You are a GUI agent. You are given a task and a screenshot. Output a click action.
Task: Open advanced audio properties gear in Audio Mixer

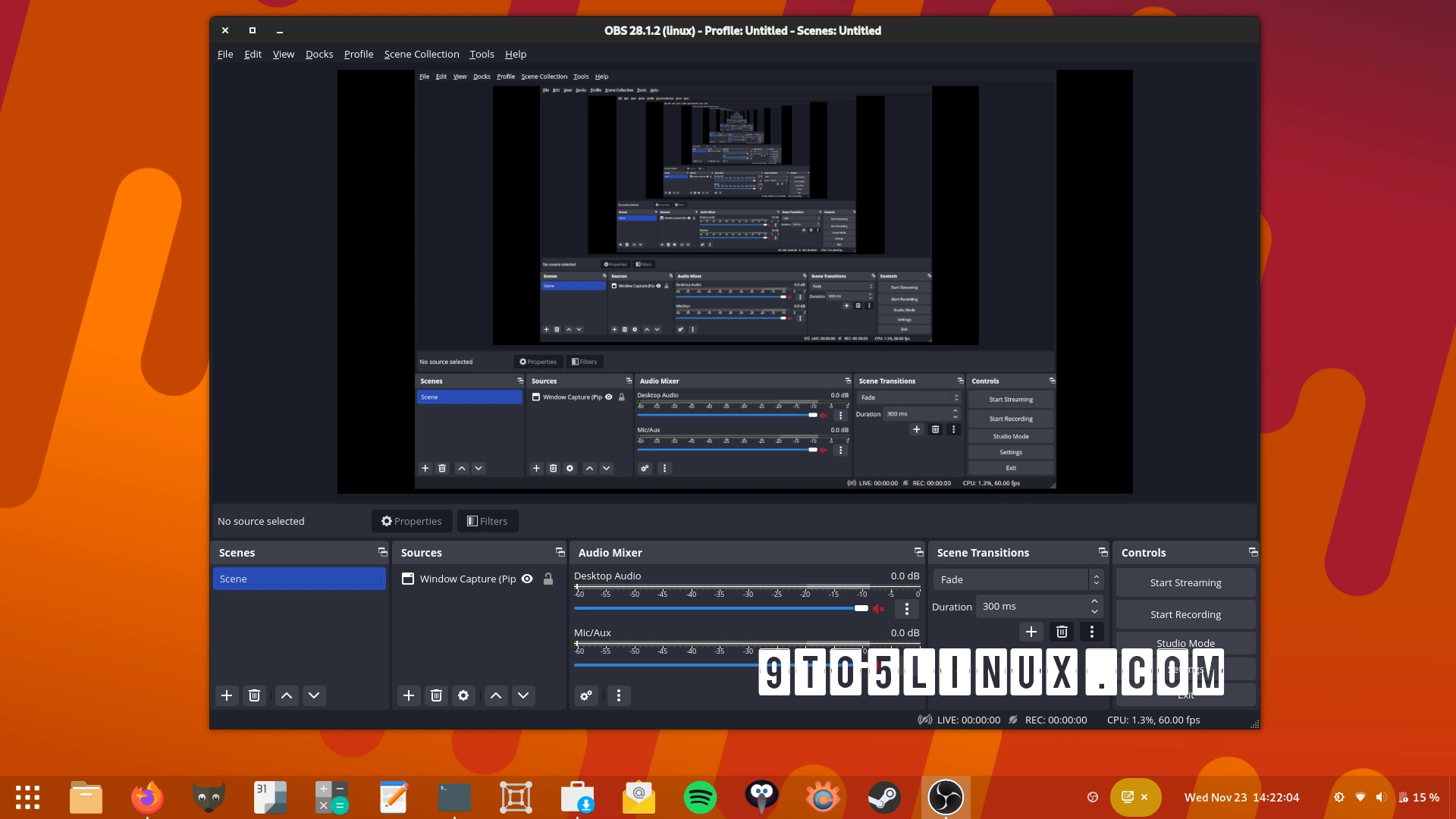(x=586, y=695)
